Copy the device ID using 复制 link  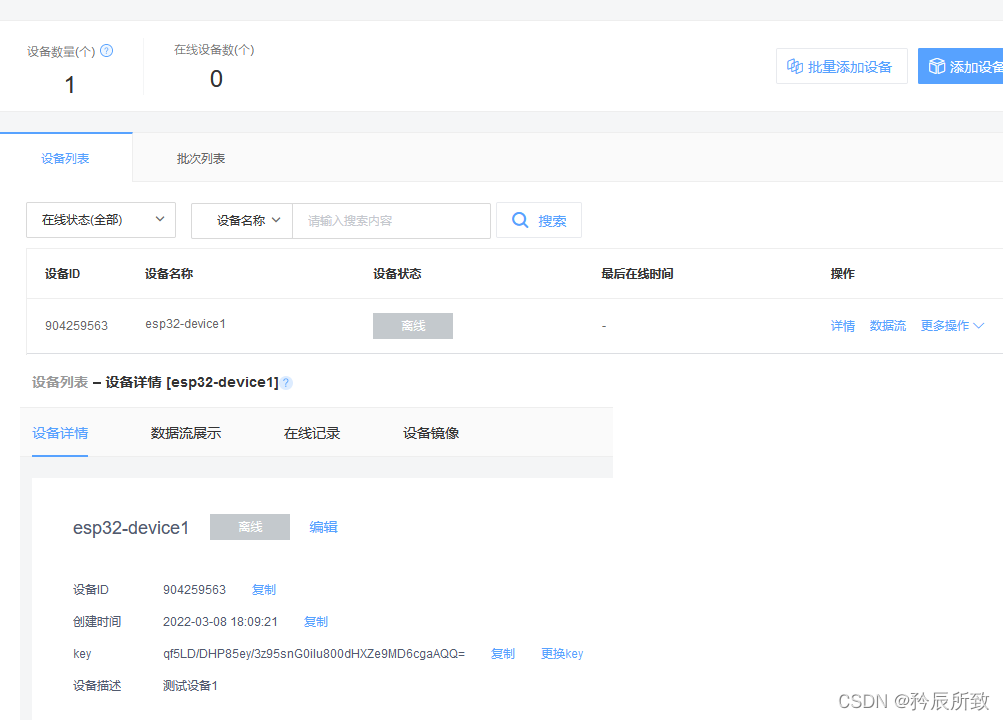[x=263, y=589]
